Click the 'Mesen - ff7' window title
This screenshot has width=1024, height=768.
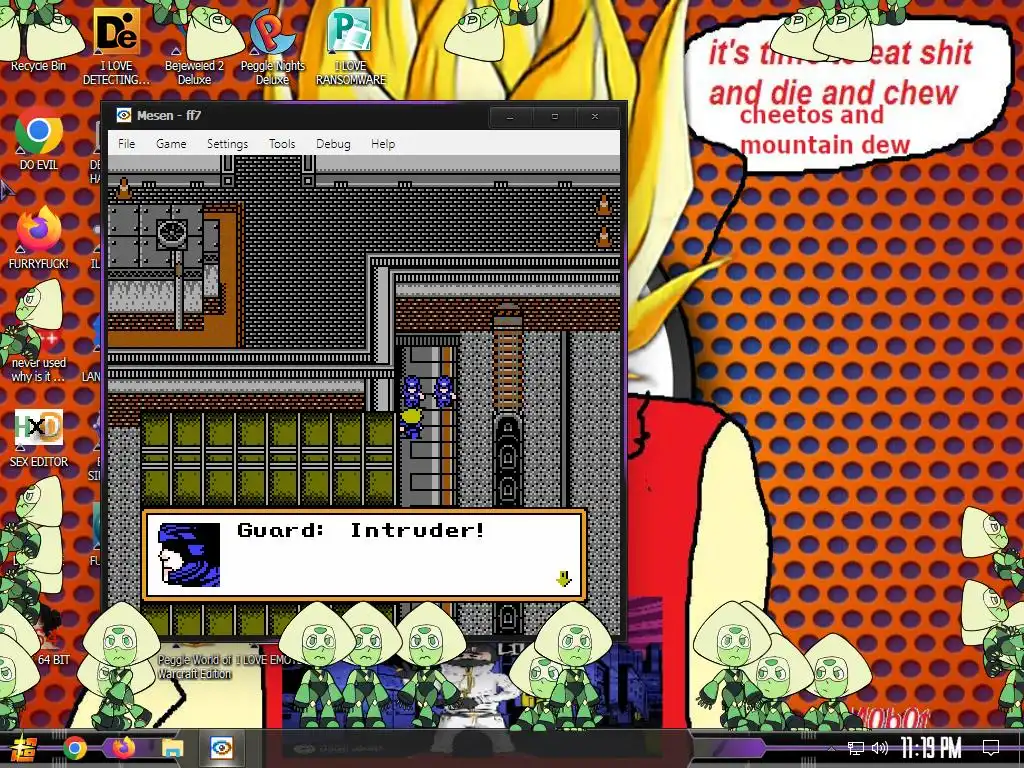pyautogui.click(x=168, y=116)
